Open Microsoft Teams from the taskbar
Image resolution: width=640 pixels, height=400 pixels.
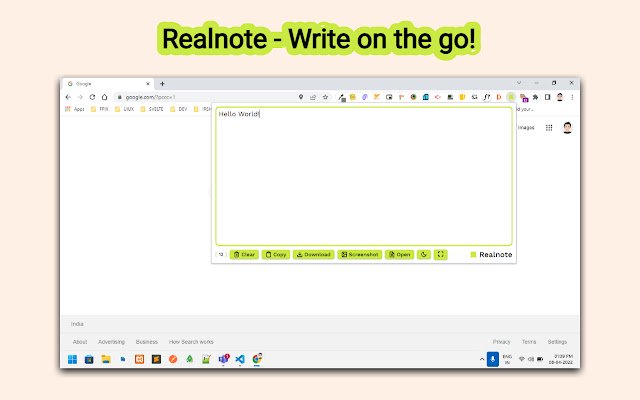tap(223, 359)
